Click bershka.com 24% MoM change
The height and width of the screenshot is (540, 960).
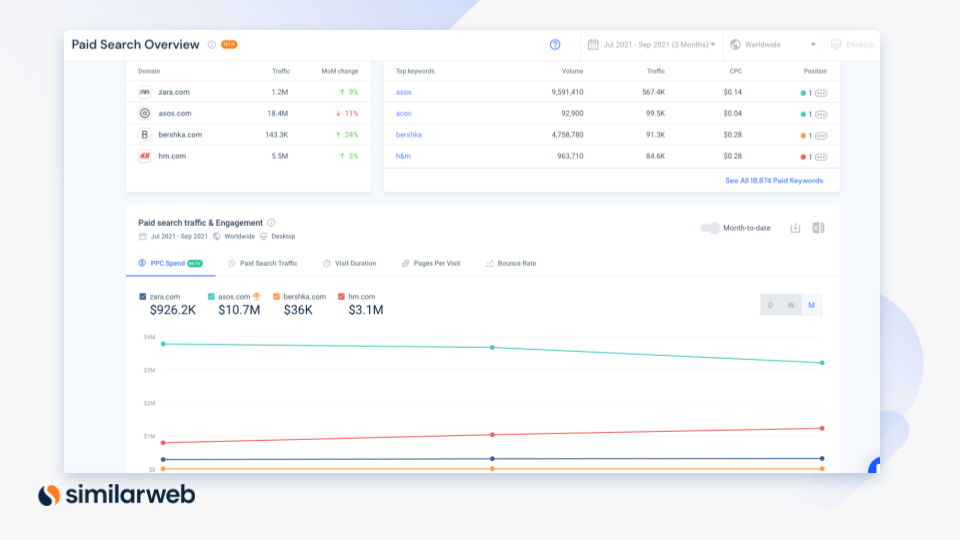click(347, 135)
